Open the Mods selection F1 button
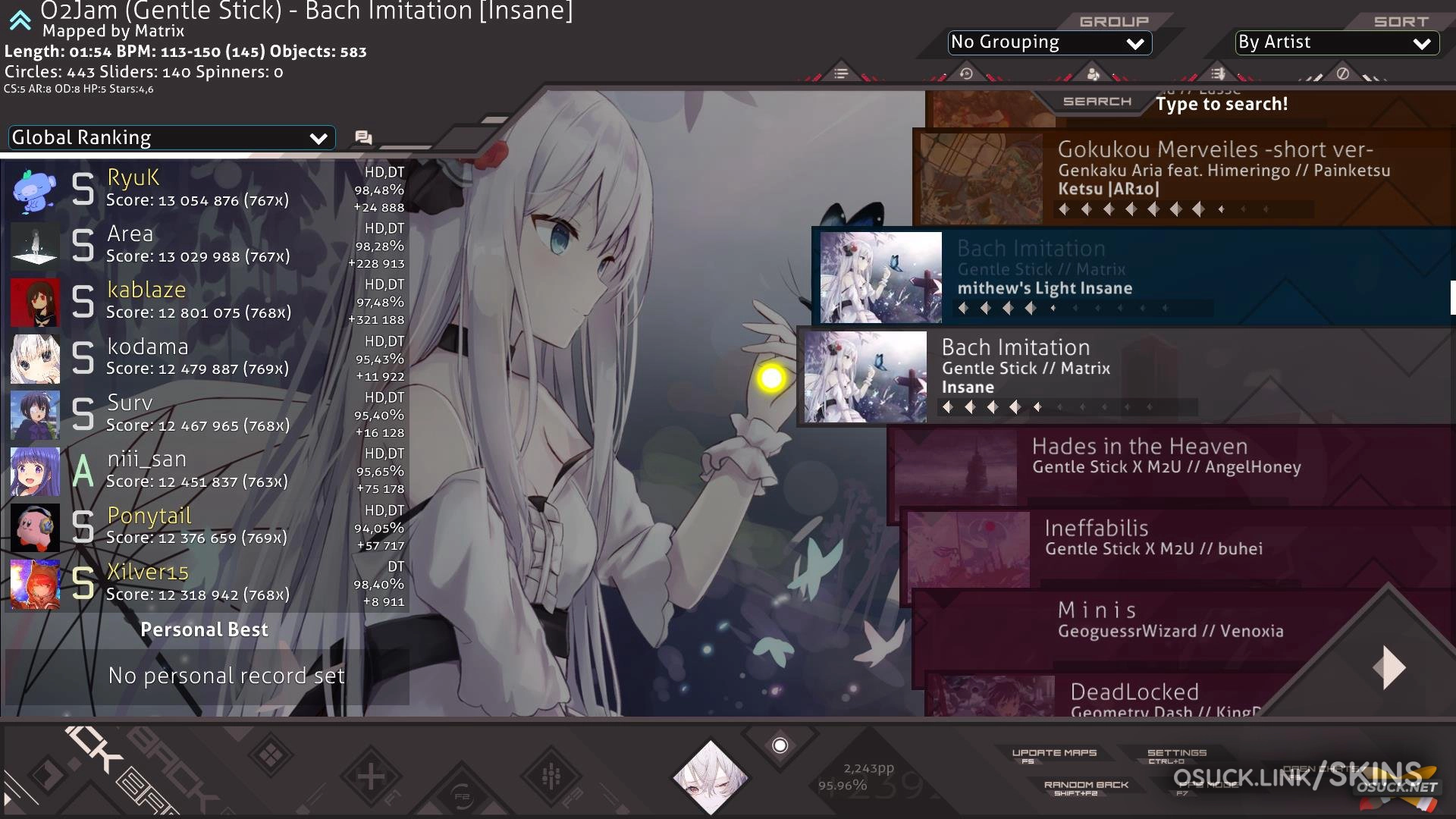 [371, 777]
